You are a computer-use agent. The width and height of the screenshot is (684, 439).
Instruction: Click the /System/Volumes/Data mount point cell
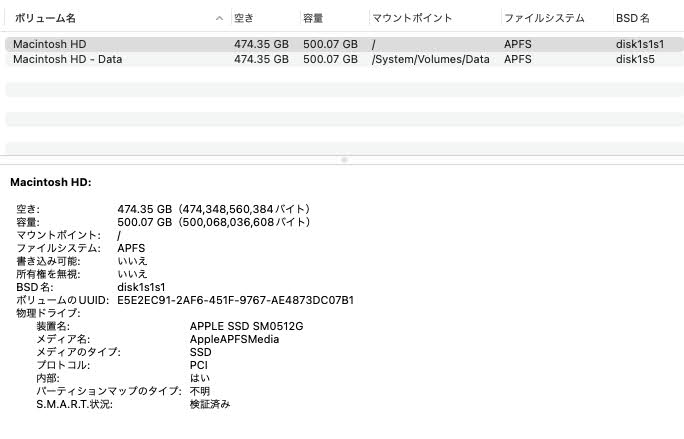(x=430, y=59)
